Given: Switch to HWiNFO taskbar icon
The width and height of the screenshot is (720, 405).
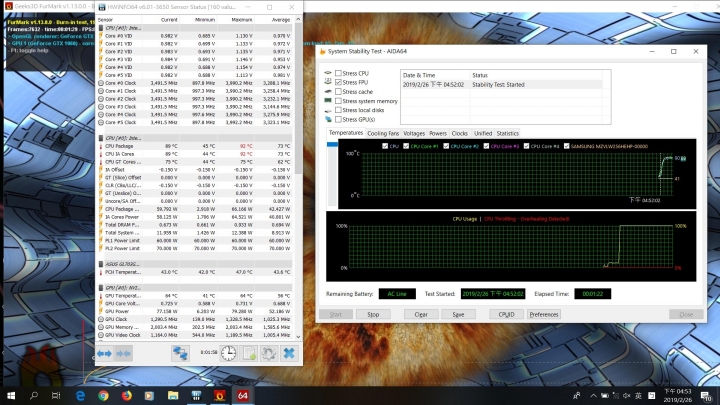Looking at the screenshot, I should point(196,395).
